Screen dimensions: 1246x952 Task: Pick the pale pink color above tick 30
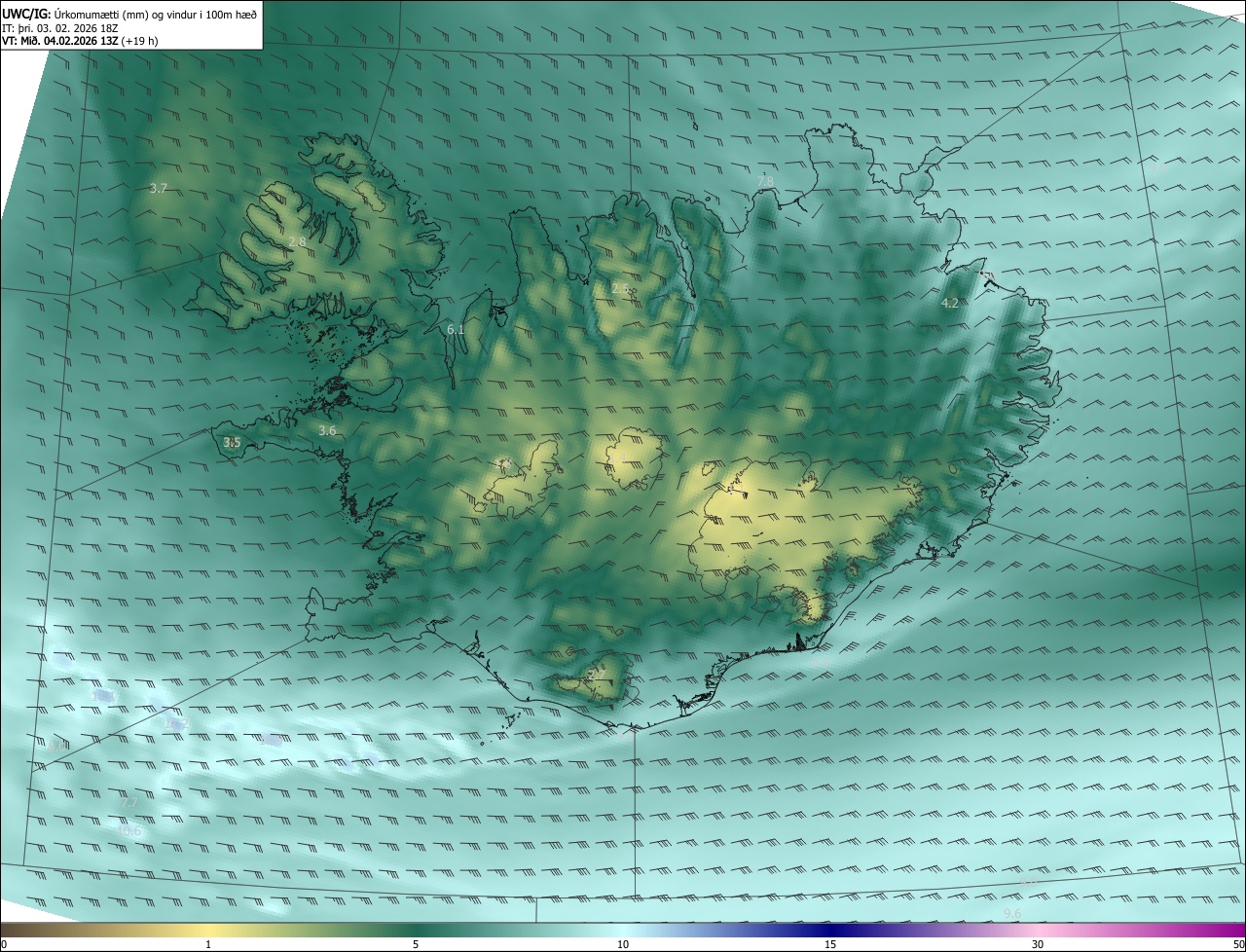pos(1038,930)
